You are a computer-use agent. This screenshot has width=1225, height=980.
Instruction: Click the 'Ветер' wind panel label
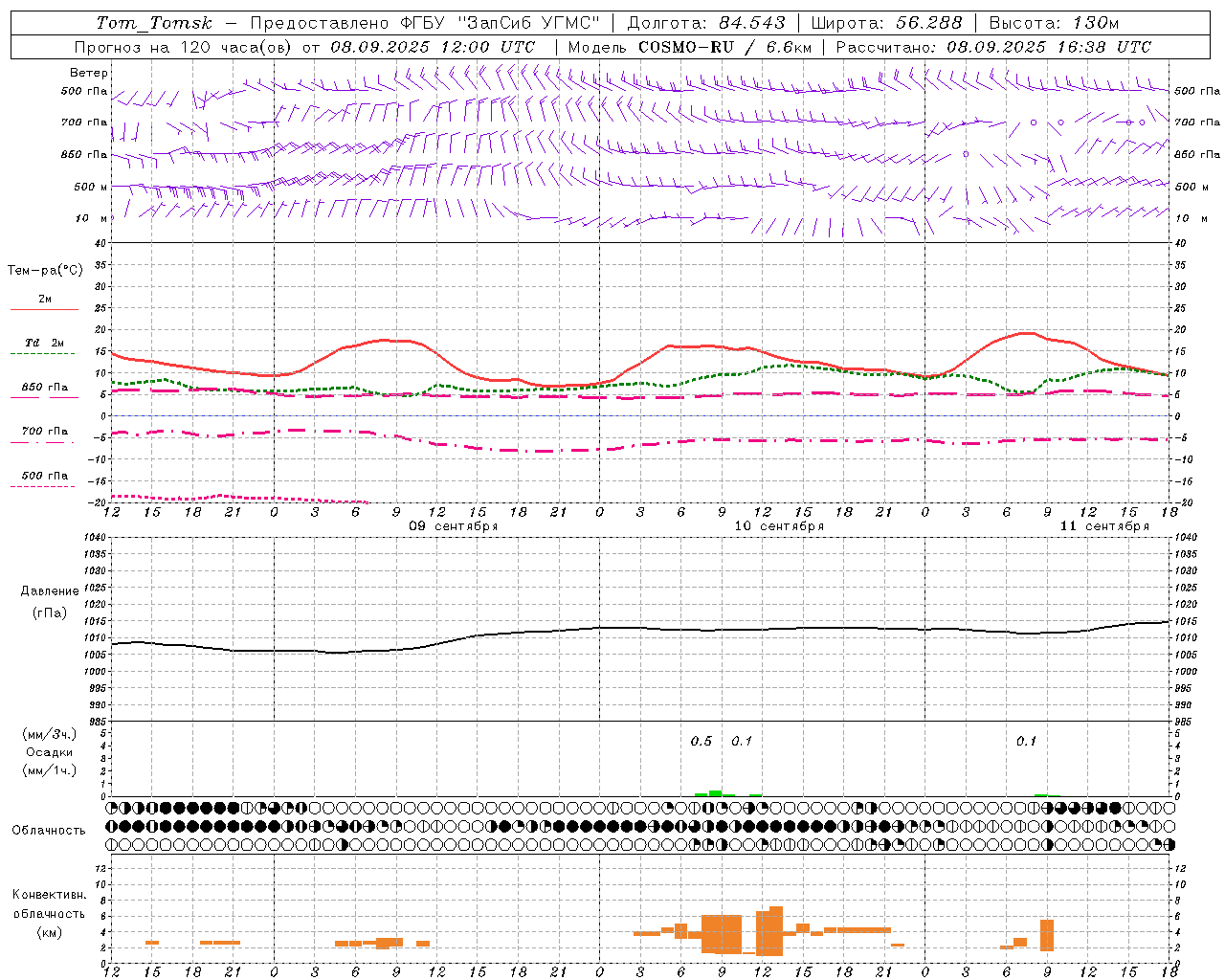(89, 73)
